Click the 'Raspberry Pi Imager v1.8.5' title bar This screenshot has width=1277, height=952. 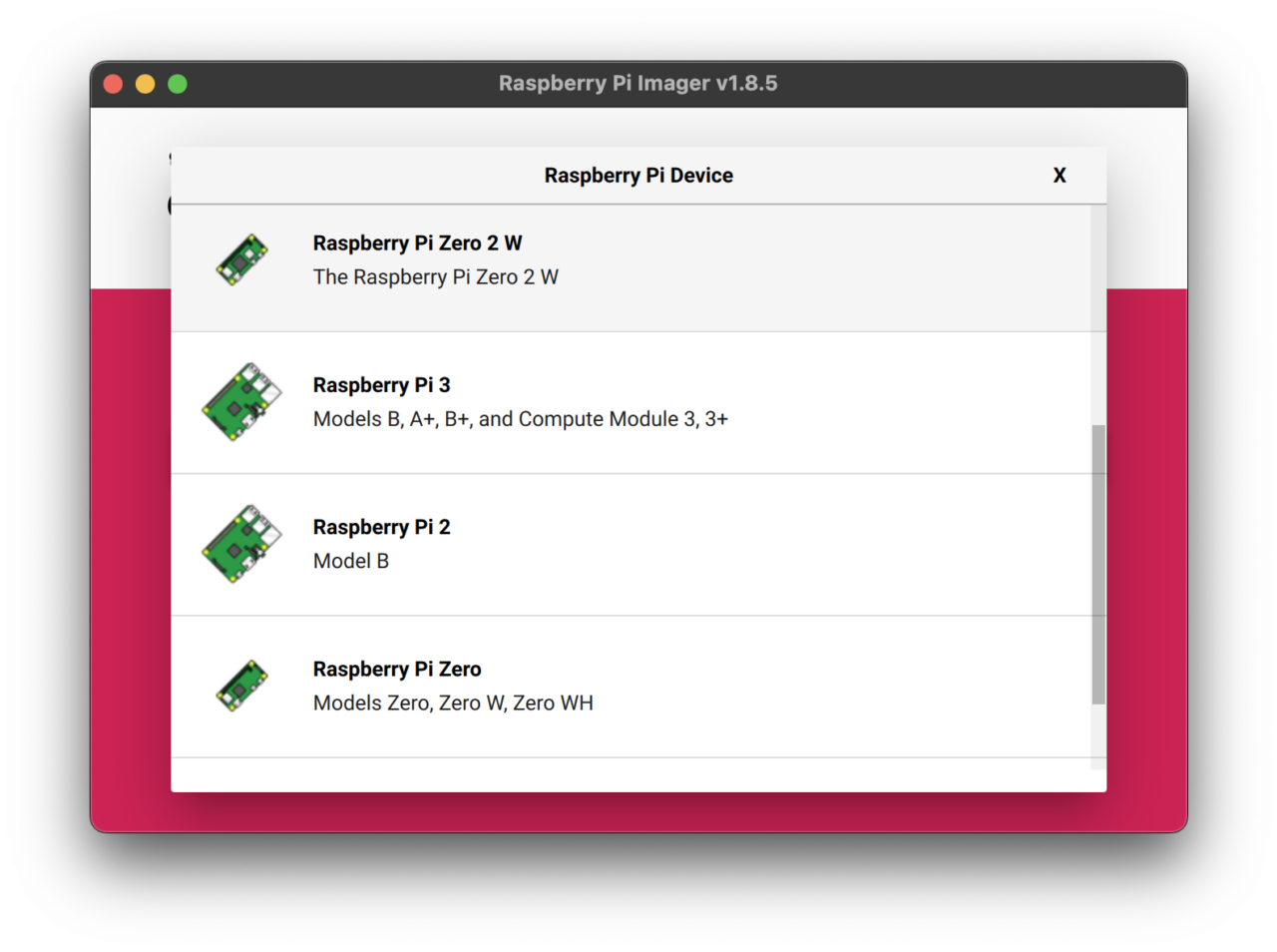[x=638, y=84]
